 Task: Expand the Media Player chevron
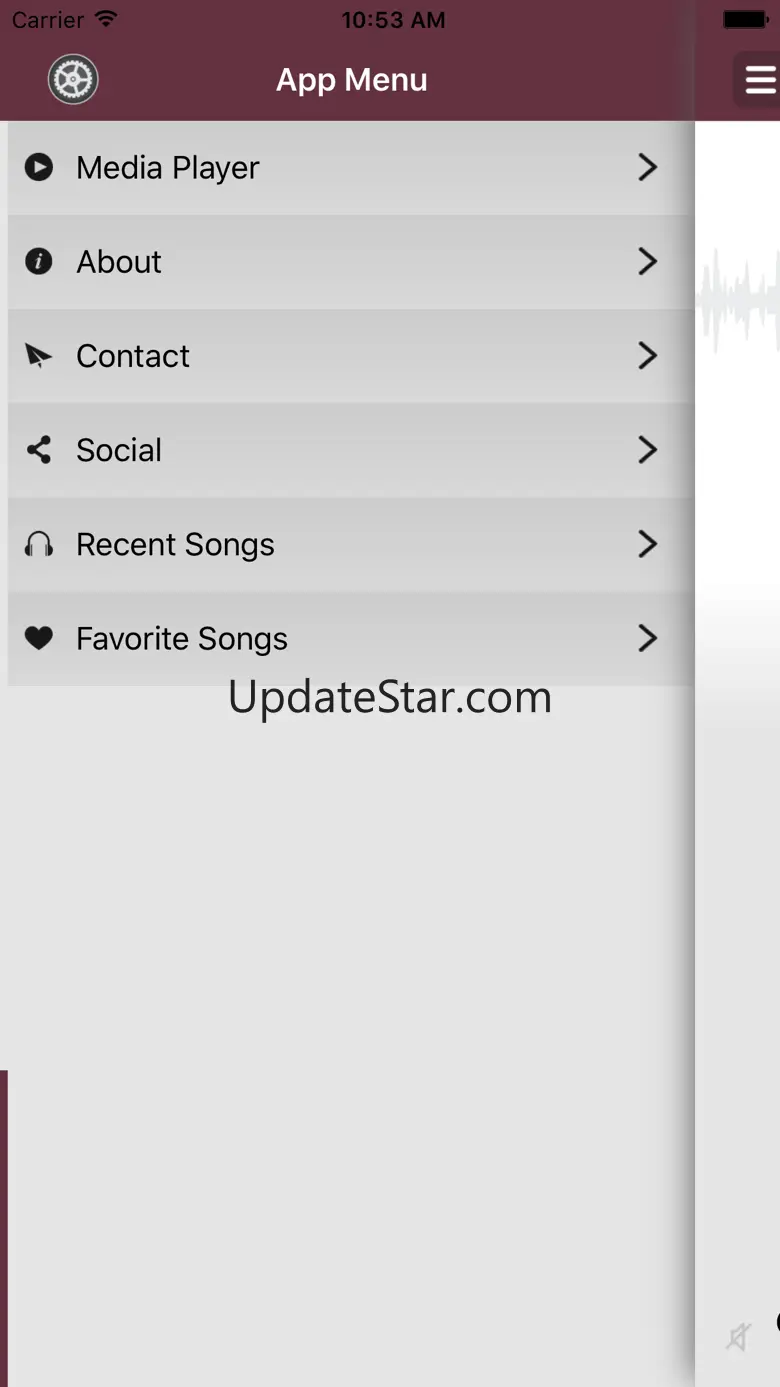click(648, 167)
